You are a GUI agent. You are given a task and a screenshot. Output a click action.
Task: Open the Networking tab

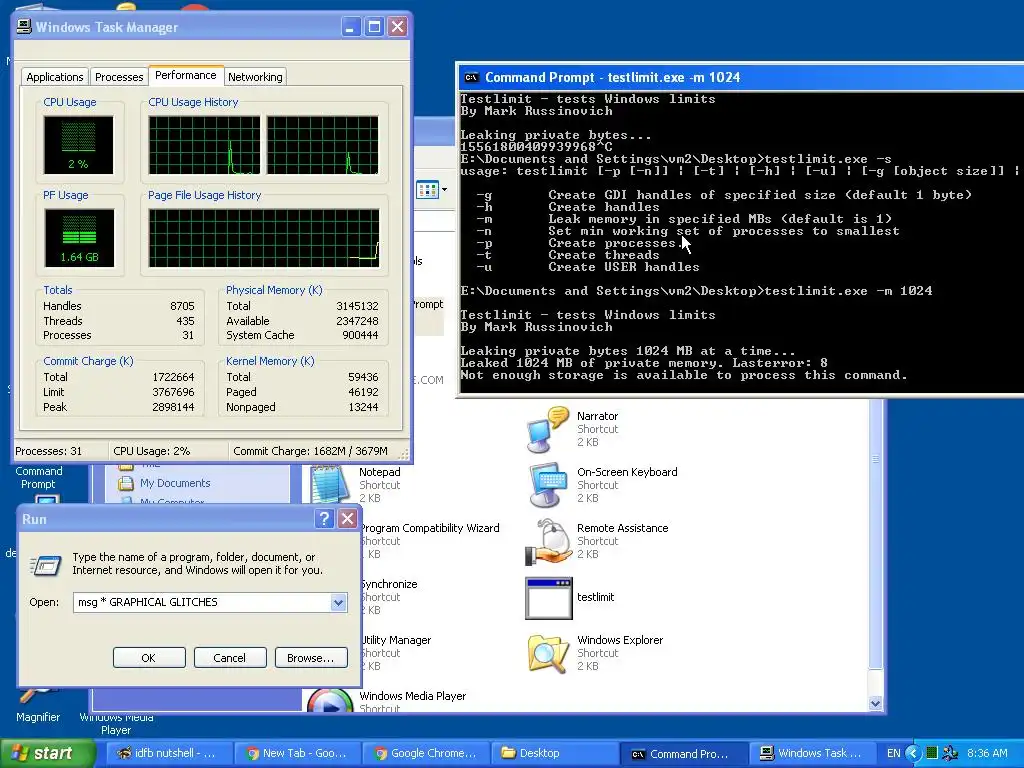255,77
